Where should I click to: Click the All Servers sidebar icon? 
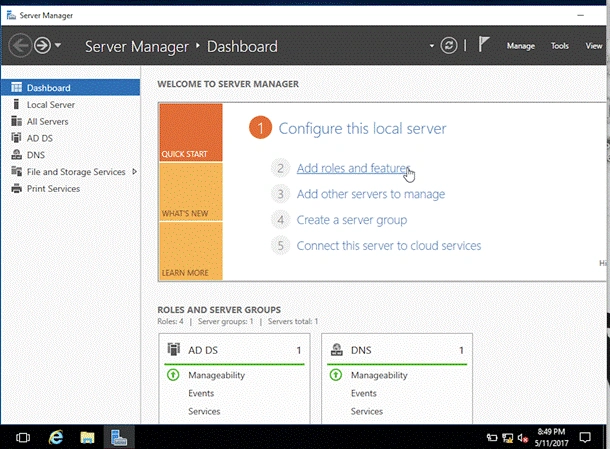[x=16, y=121]
